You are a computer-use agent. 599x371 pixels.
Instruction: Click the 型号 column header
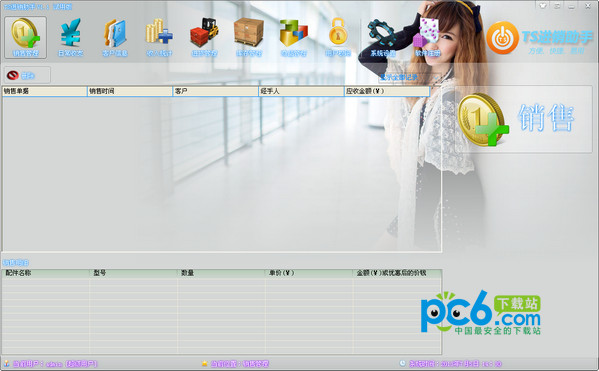(x=134, y=273)
